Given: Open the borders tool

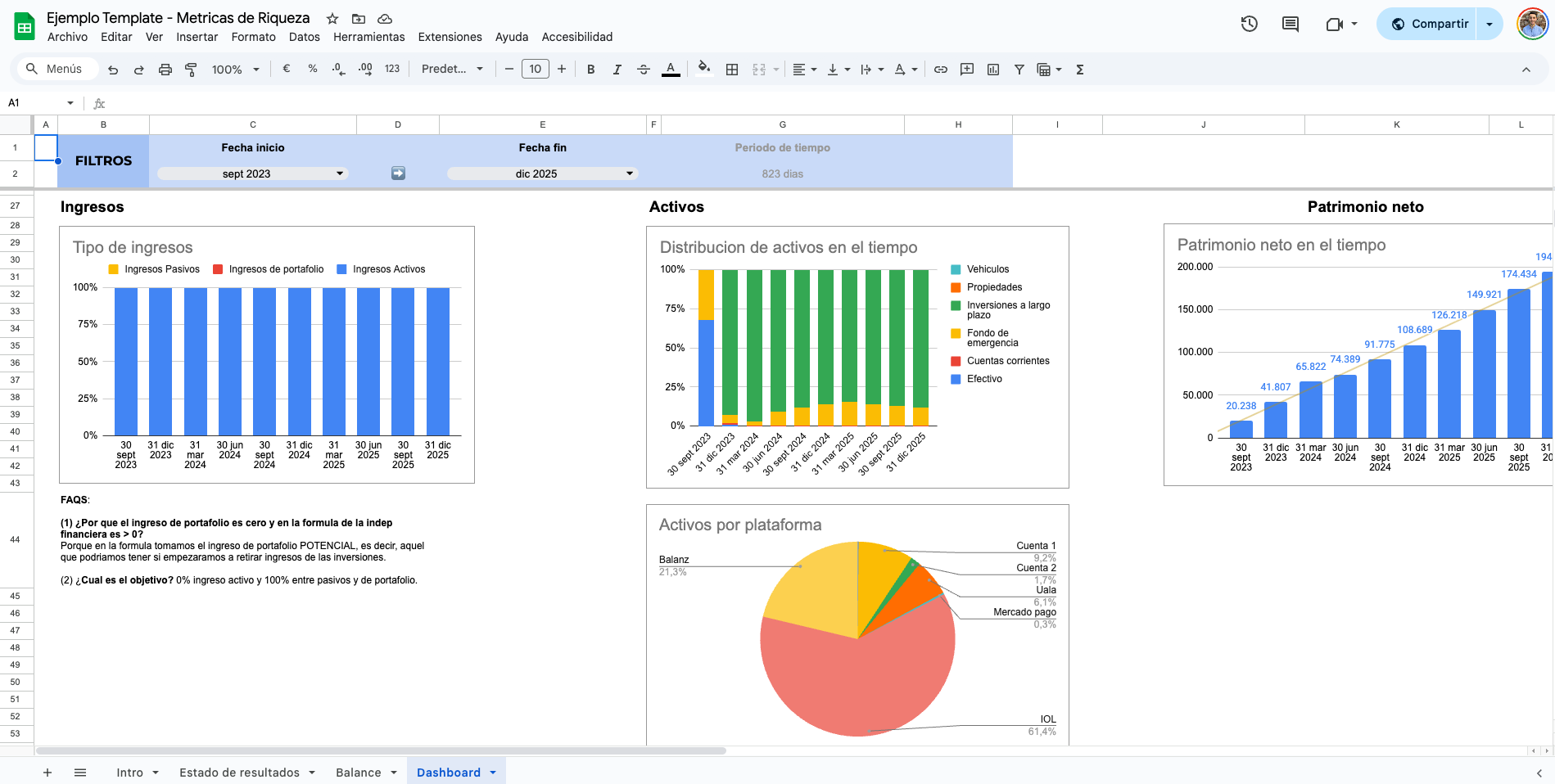Looking at the screenshot, I should pyautogui.click(x=732, y=70).
